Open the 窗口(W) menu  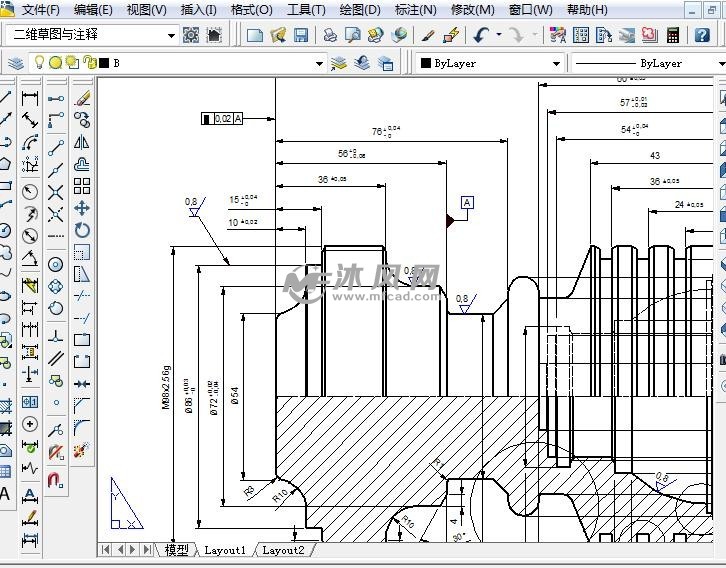point(531,10)
